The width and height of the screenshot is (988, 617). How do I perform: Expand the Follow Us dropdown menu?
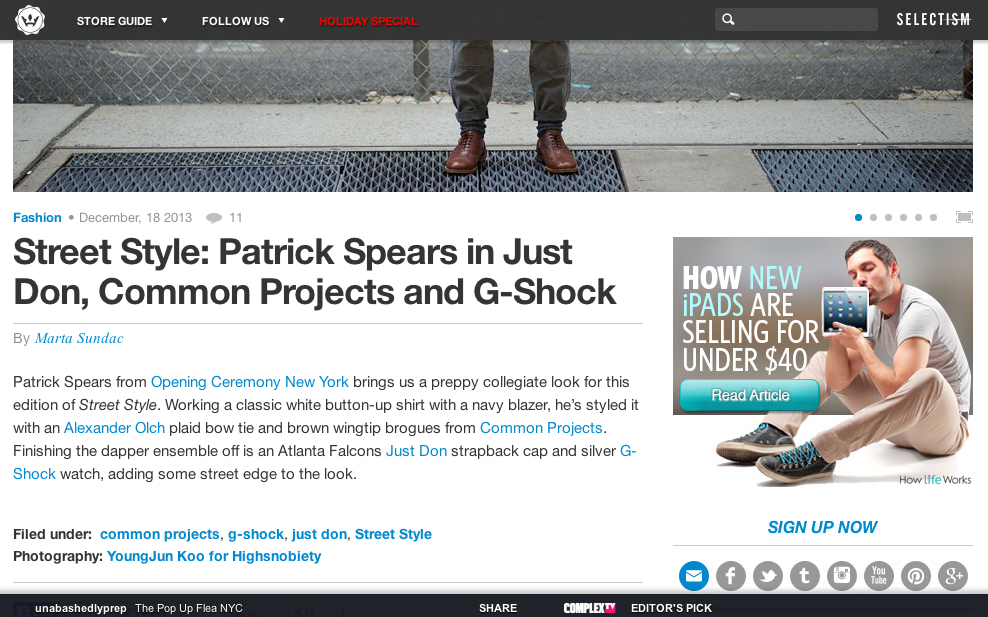coord(243,21)
